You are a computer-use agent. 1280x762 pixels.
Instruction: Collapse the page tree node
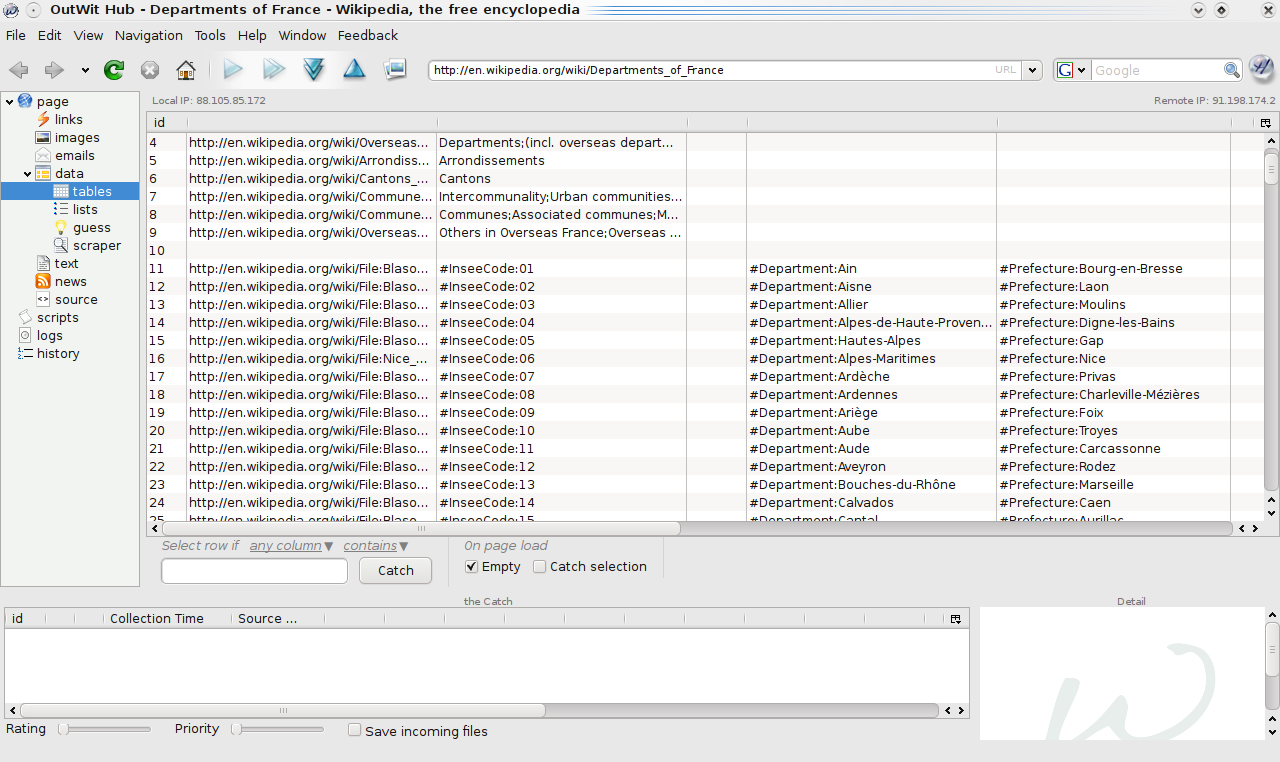pos(9,102)
